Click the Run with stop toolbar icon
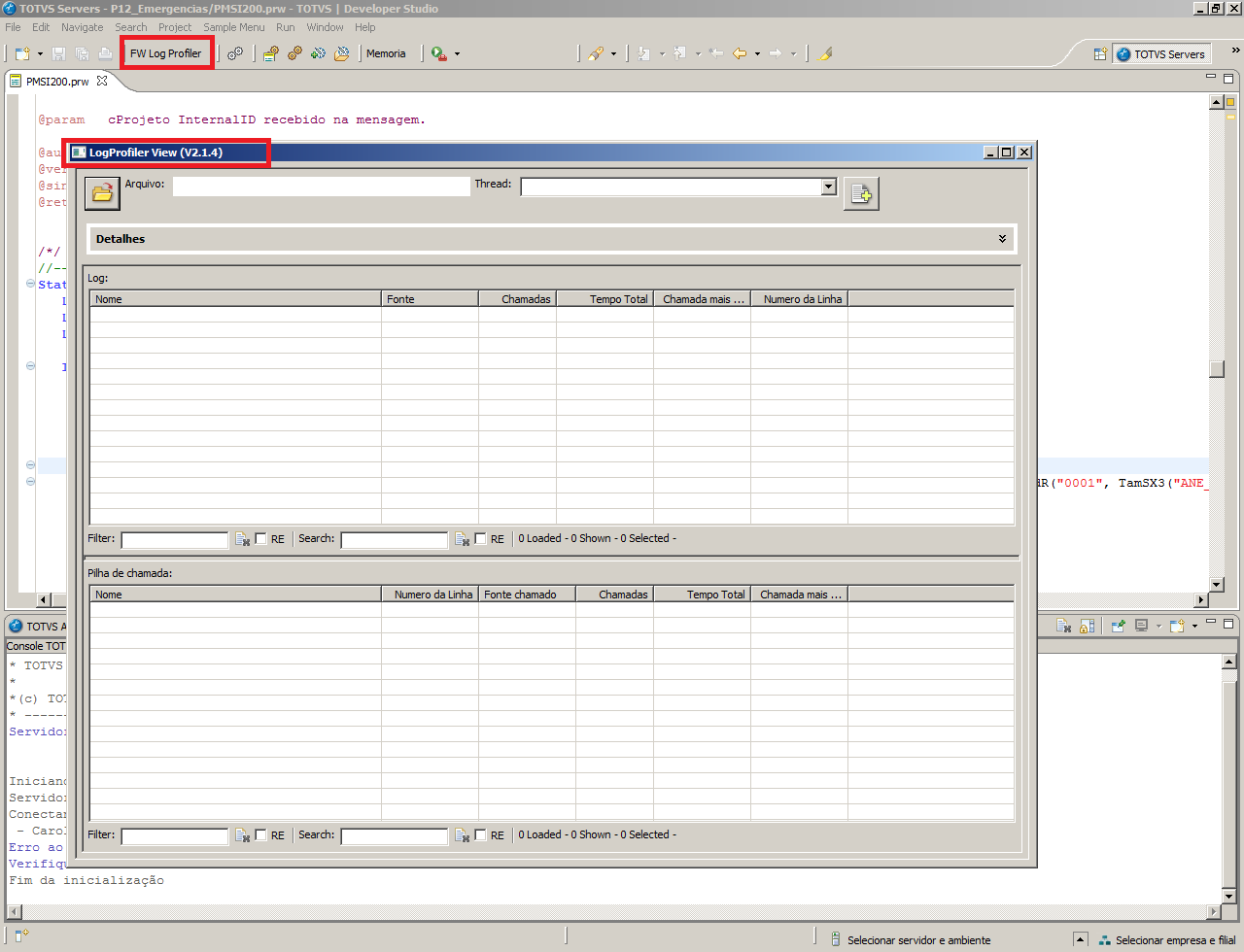 click(439, 53)
